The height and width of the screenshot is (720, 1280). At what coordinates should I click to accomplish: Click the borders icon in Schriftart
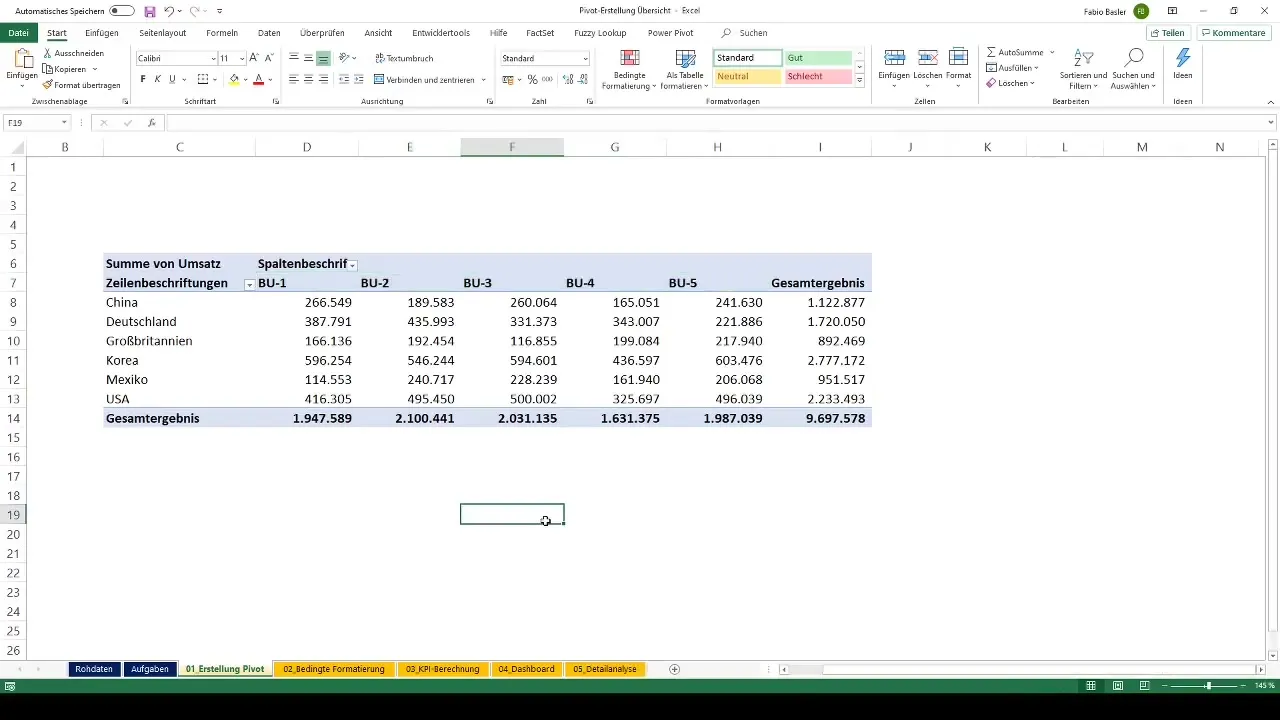pos(203,79)
